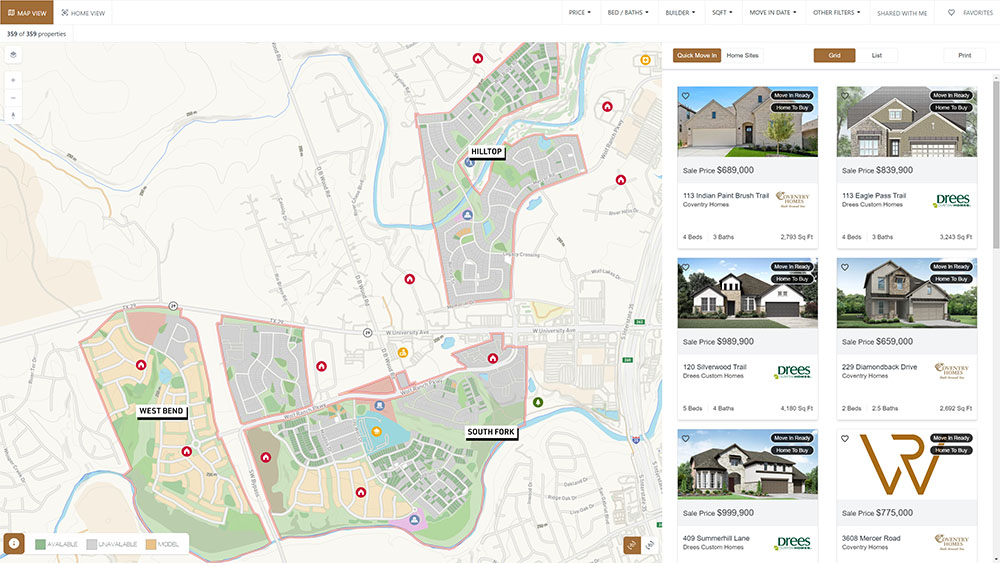Open the Price filter dropdown
This screenshot has width=1000, height=563.
580,13
